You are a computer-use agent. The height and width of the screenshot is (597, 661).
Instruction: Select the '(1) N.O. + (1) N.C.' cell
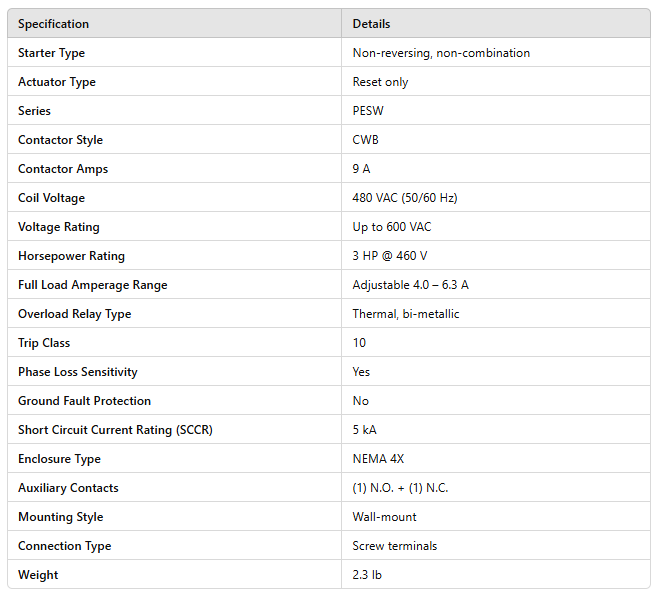pyautogui.click(x=402, y=488)
